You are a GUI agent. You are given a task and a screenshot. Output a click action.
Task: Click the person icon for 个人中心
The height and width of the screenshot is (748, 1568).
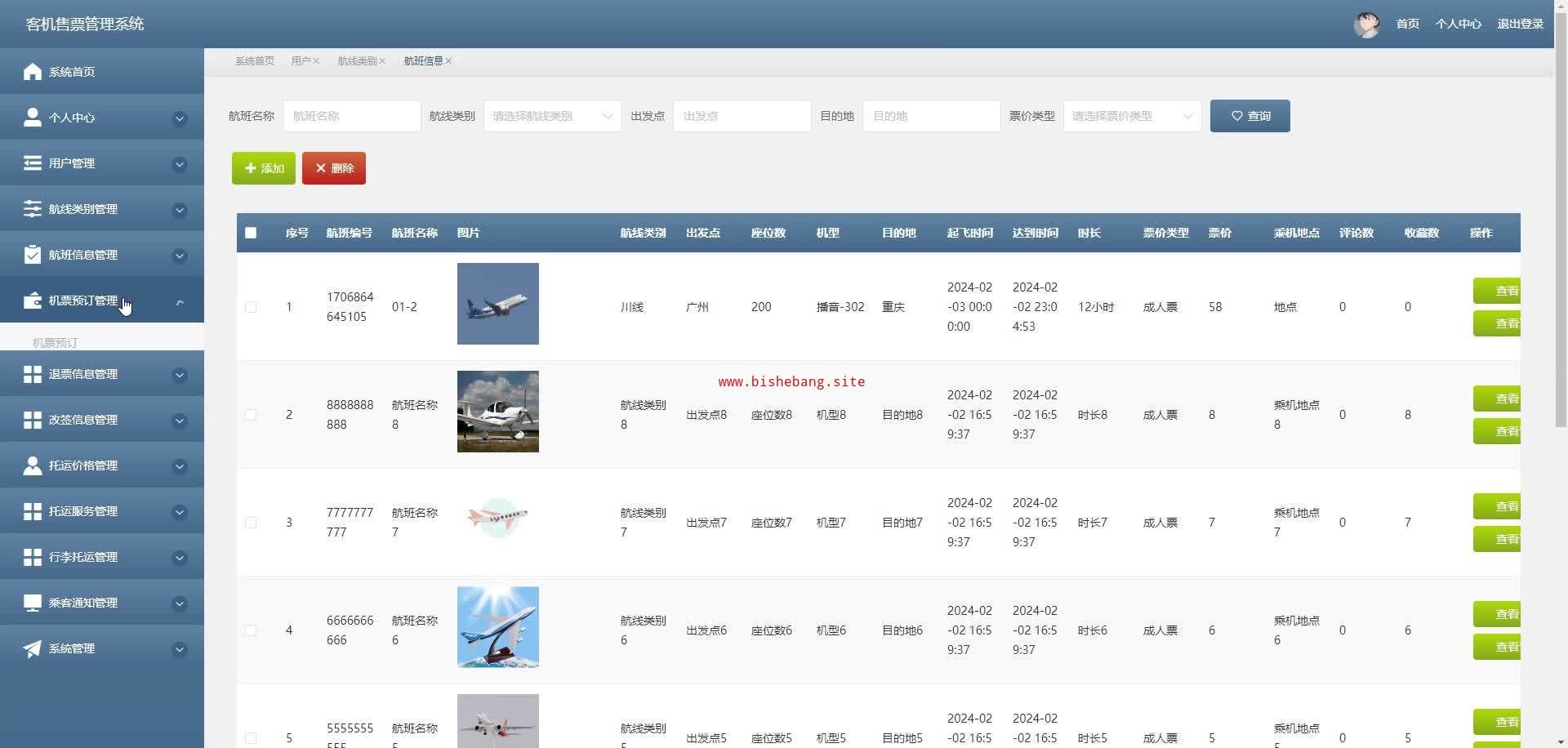click(x=33, y=118)
